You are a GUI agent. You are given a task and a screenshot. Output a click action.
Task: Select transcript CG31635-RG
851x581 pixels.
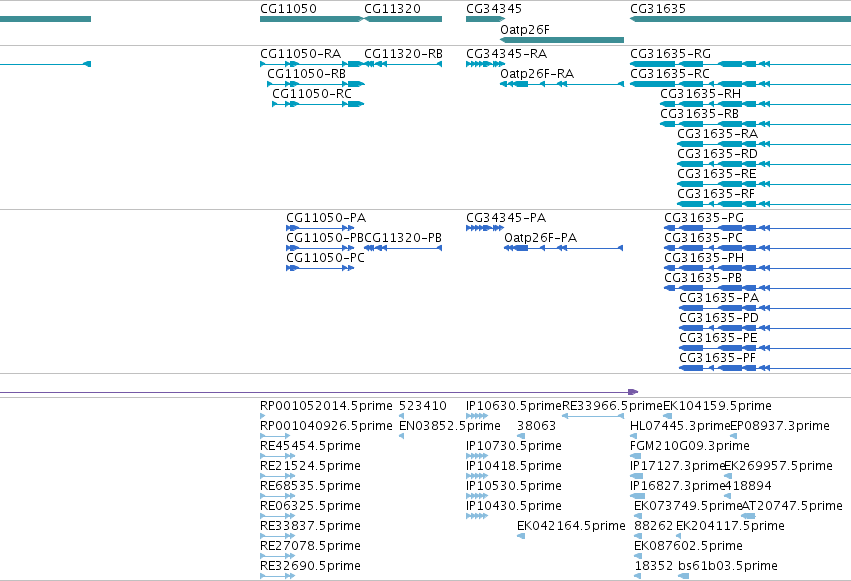click(x=740, y=64)
